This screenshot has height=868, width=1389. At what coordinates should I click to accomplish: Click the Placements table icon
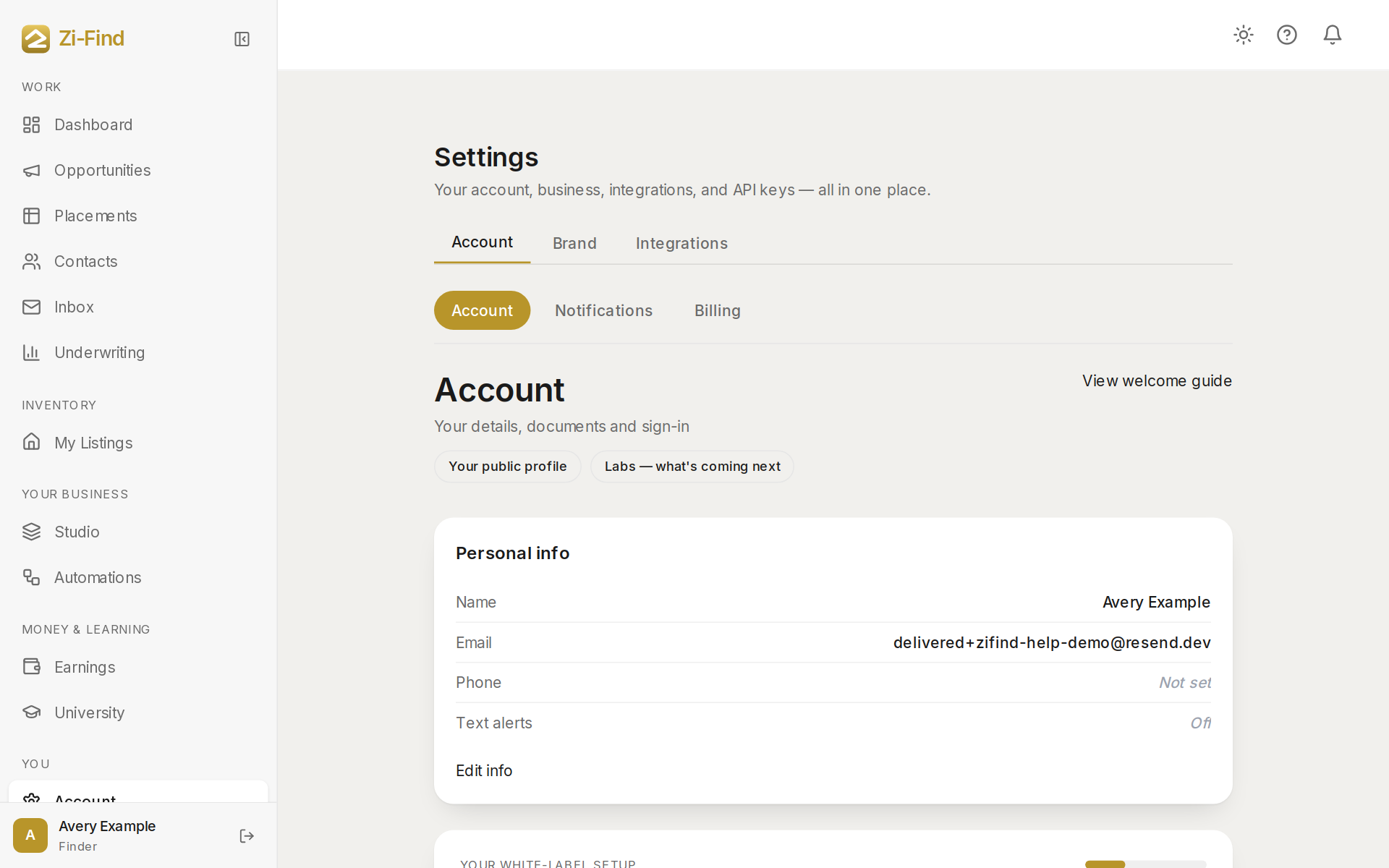point(31,216)
